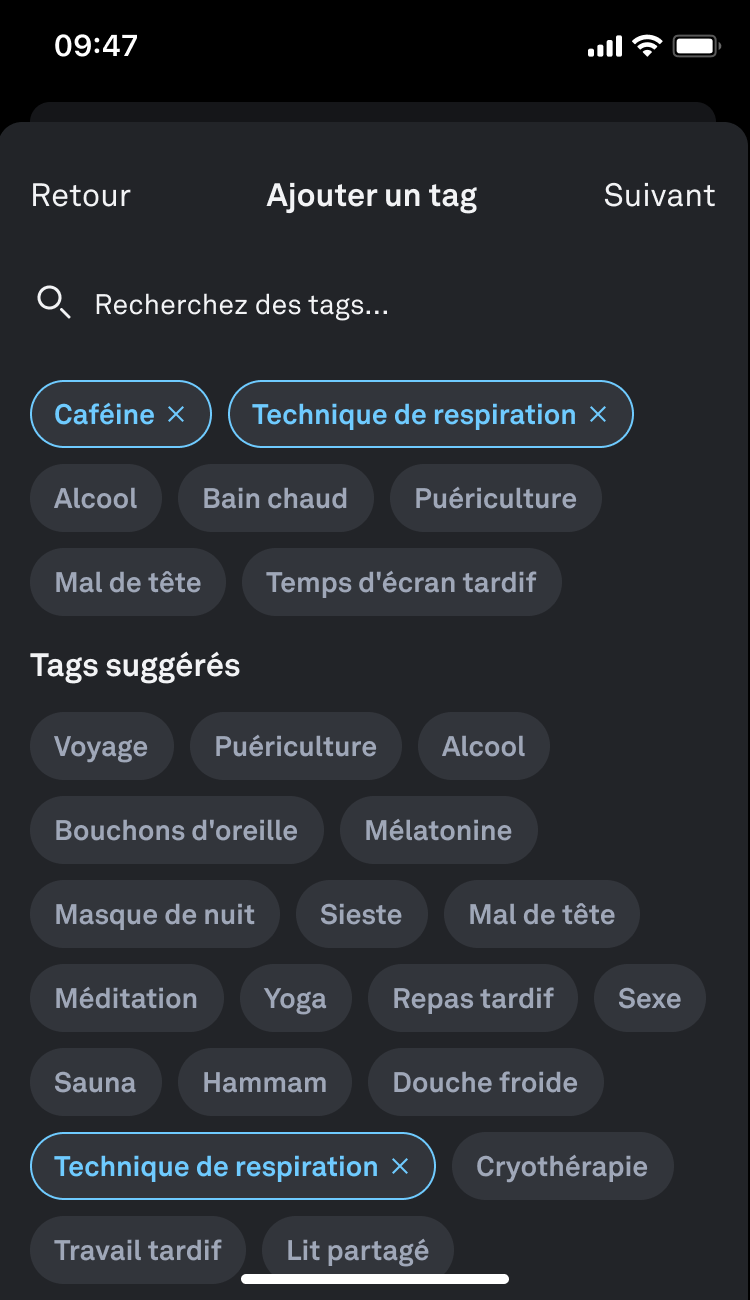Viewport: 750px width, 1300px height.
Task: Type in the Recherchez des tags field
Action: point(400,304)
